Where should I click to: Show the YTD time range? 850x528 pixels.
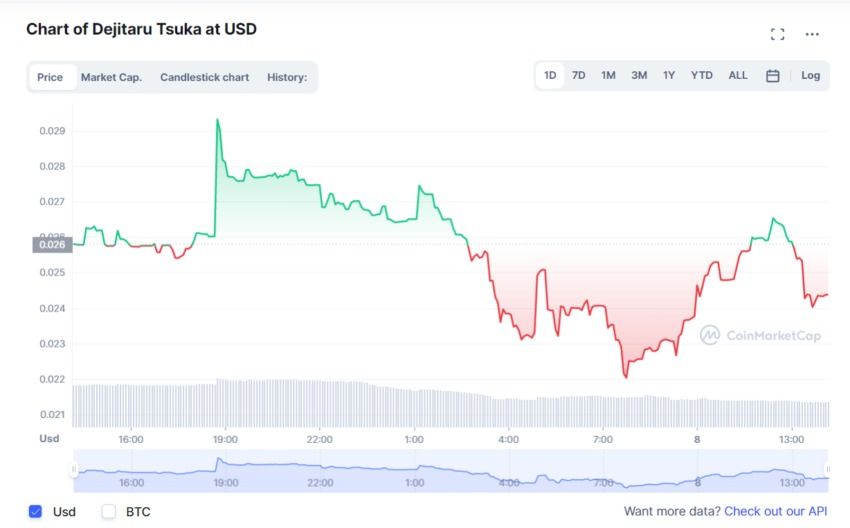coord(702,76)
